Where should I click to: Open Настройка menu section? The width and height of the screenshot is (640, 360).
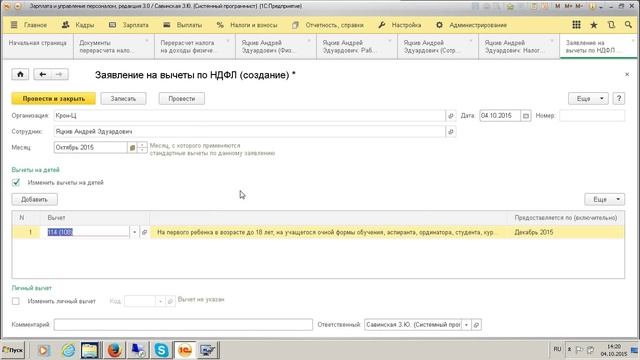click(400, 25)
